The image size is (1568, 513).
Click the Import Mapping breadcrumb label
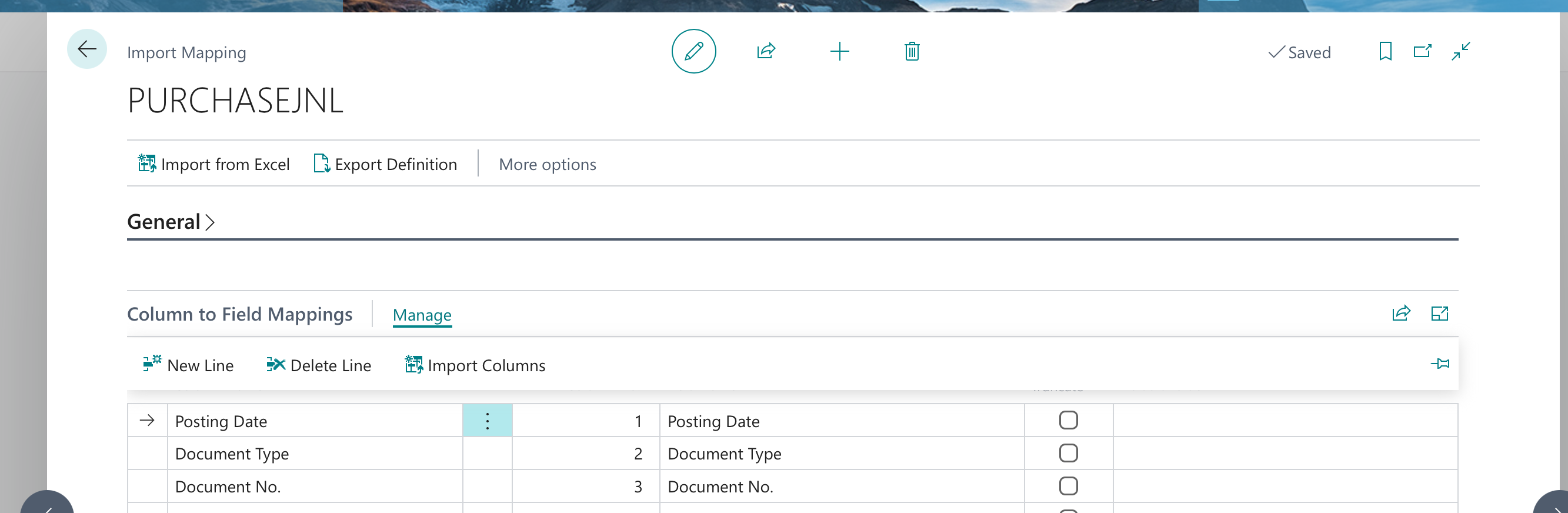point(186,53)
